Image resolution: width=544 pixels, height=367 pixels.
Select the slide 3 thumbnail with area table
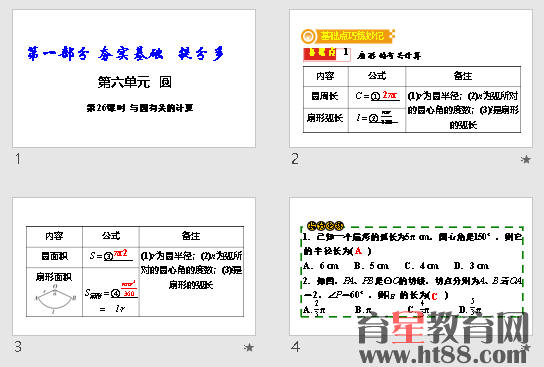click(134, 266)
